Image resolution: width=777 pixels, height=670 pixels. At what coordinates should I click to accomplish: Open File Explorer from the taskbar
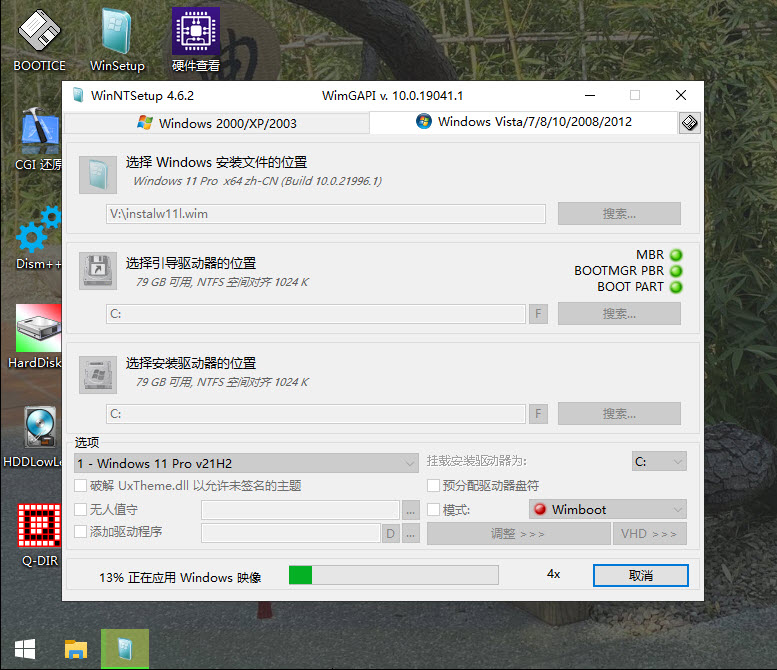coord(76,649)
